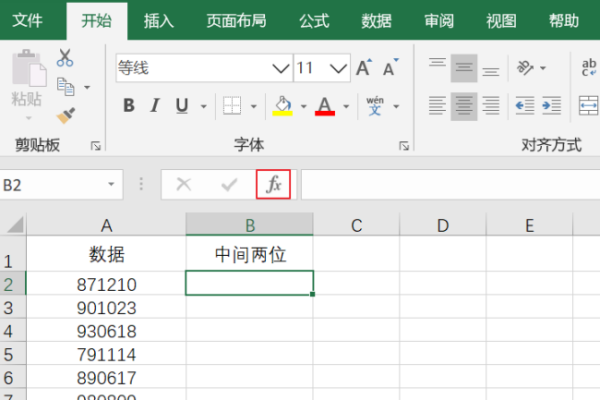Apply red font color
The image size is (600, 400).
[x=325, y=106]
